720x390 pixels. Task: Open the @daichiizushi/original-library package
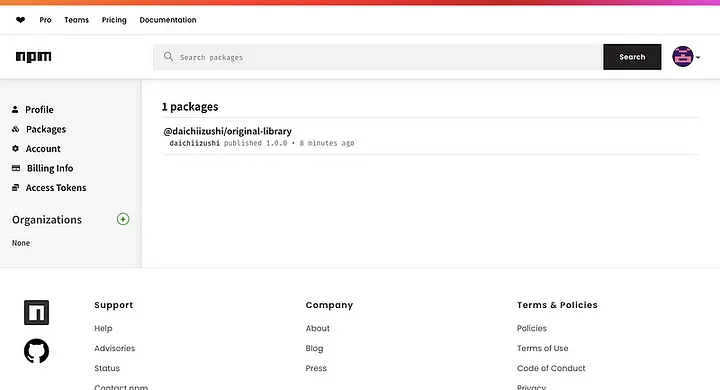tap(228, 131)
